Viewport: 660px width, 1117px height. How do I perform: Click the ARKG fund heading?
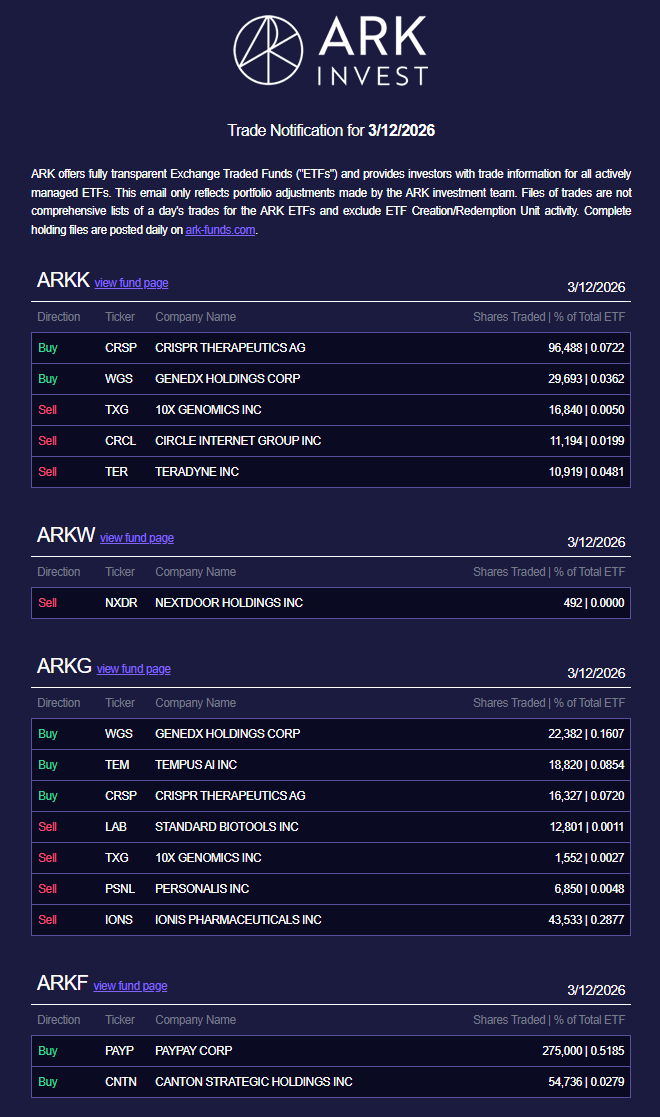[64, 666]
